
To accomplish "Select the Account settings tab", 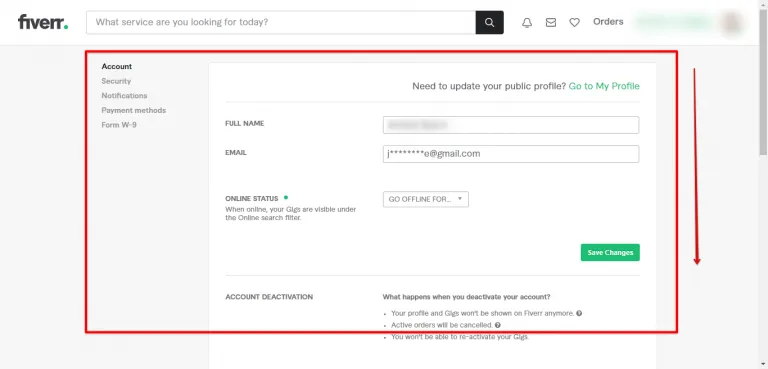I will click(x=117, y=67).
